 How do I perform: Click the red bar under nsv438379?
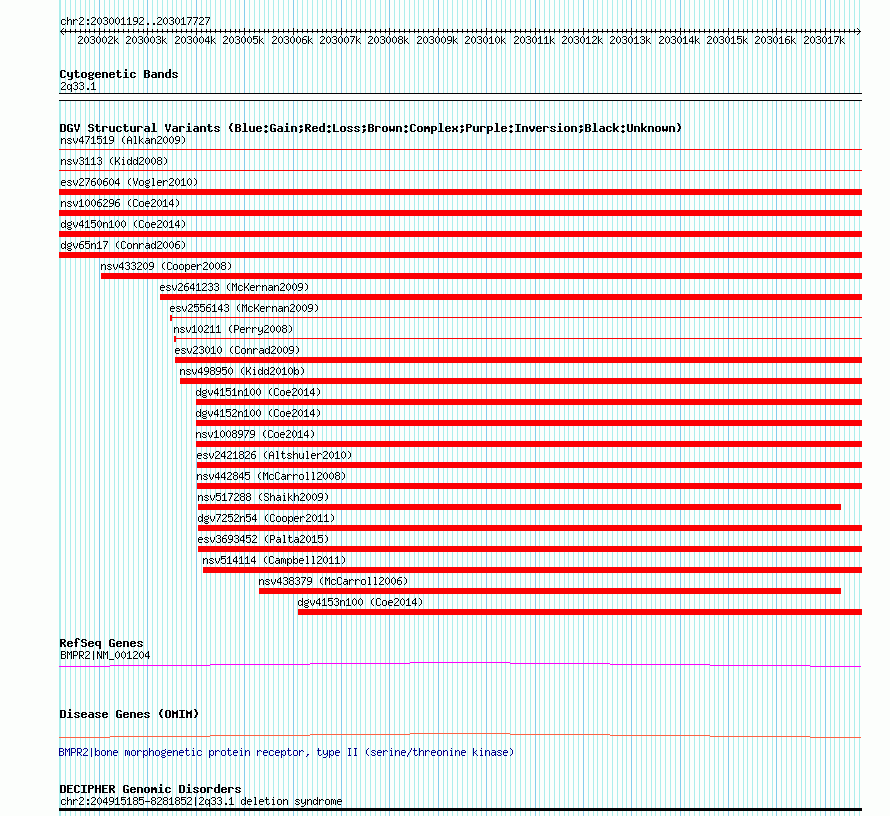[x=549, y=591]
